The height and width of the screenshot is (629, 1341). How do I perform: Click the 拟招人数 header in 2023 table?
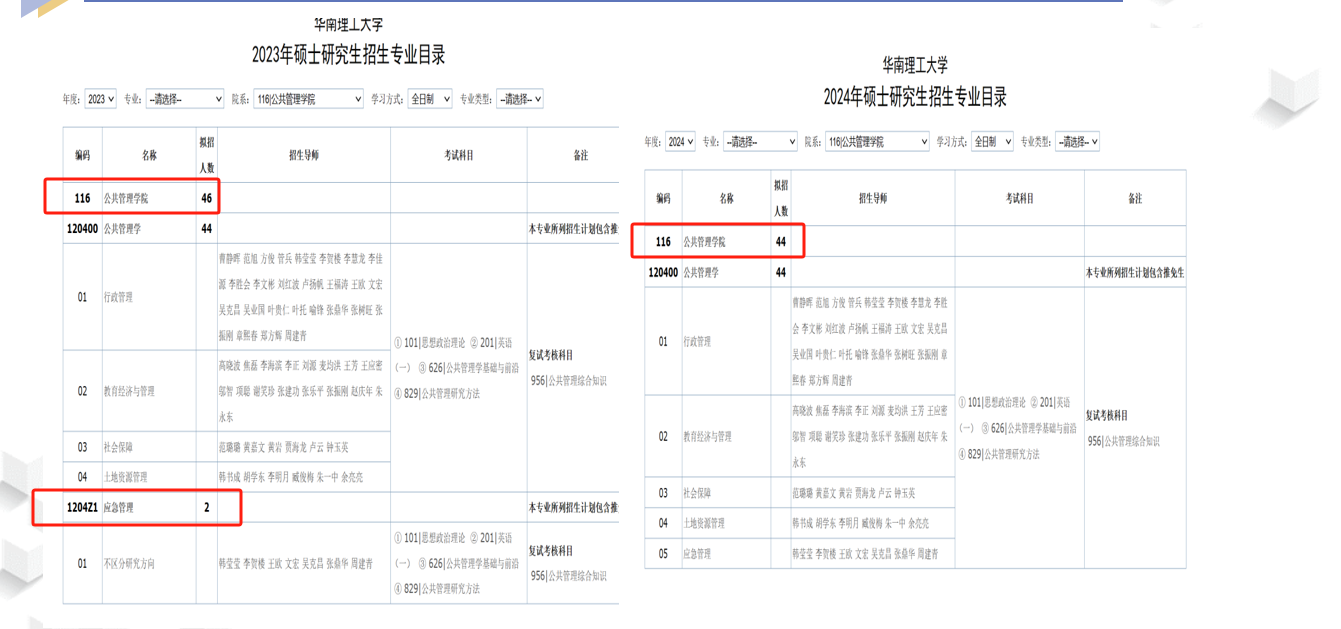coord(206,155)
